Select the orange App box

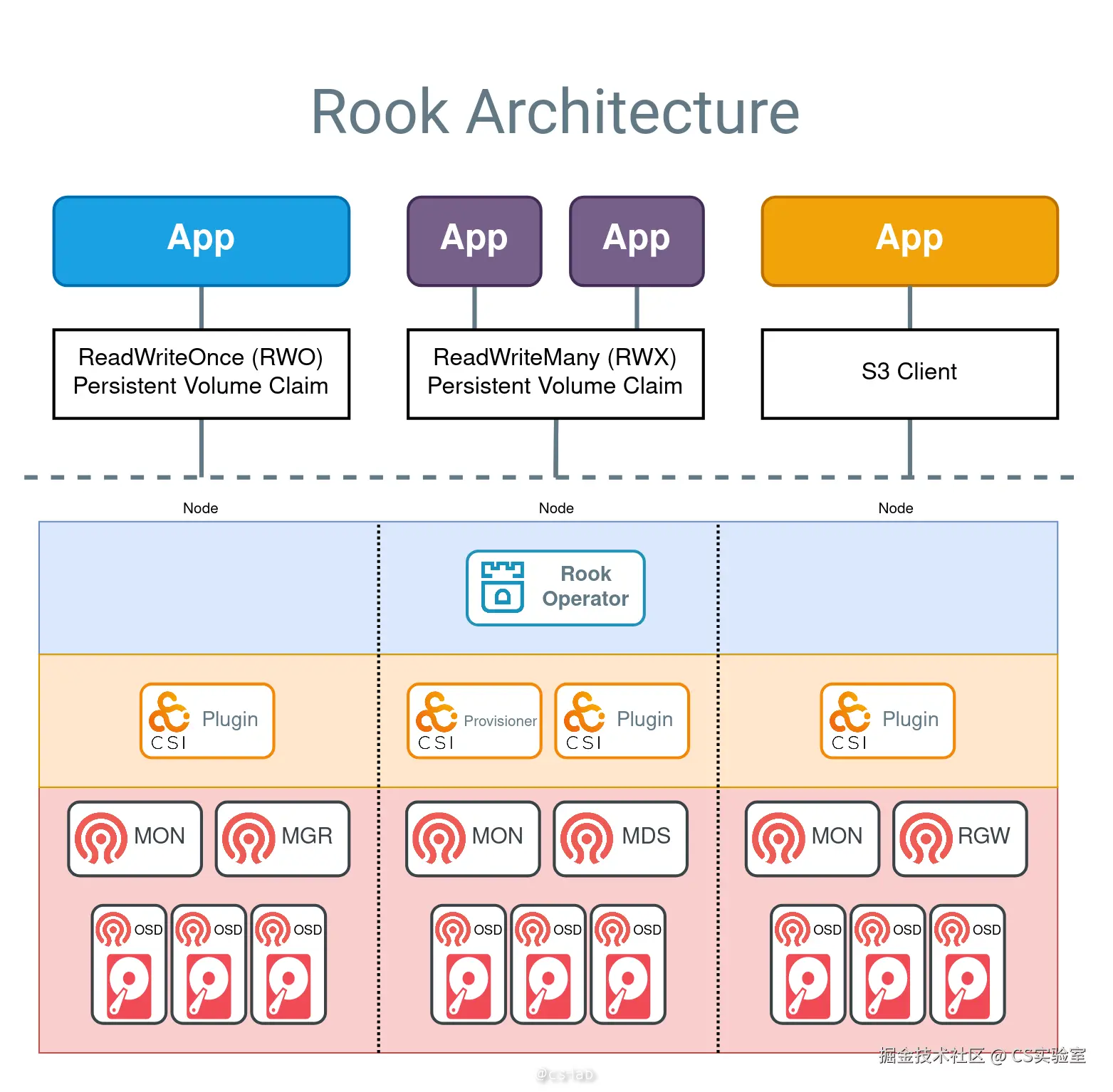(910, 241)
